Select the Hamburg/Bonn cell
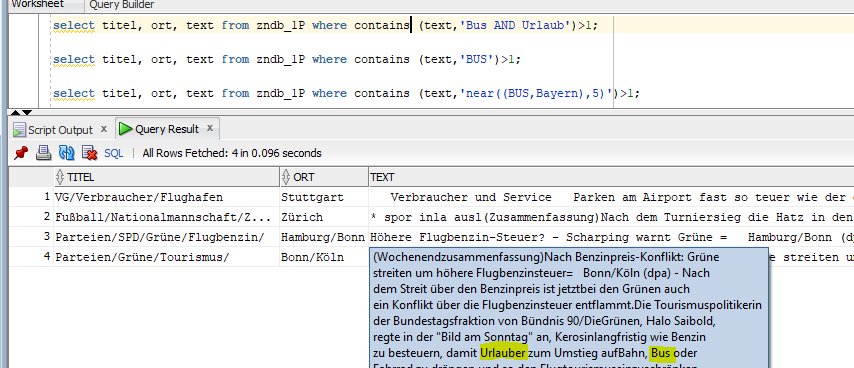 [x=324, y=237]
